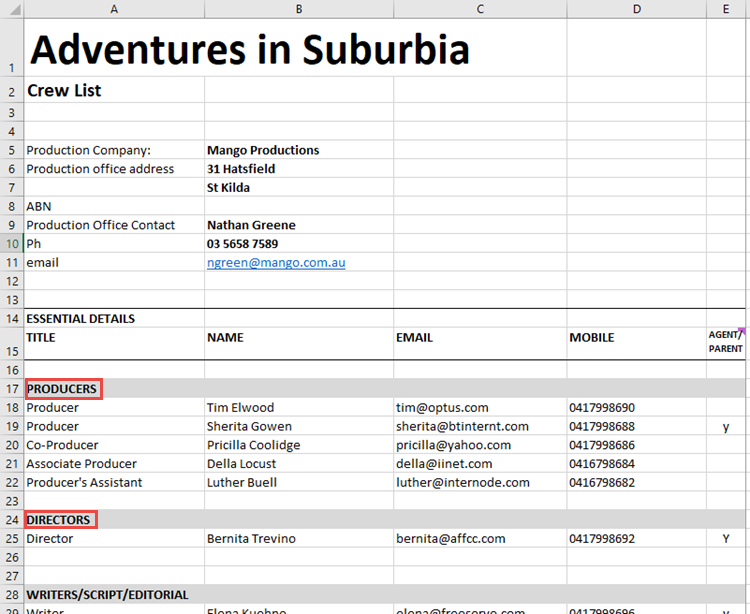Image resolution: width=750 pixels, height=614 pixels.
Task: Click the Select All corner triangle
Action: pyautogui.click(x=15, y=10)
